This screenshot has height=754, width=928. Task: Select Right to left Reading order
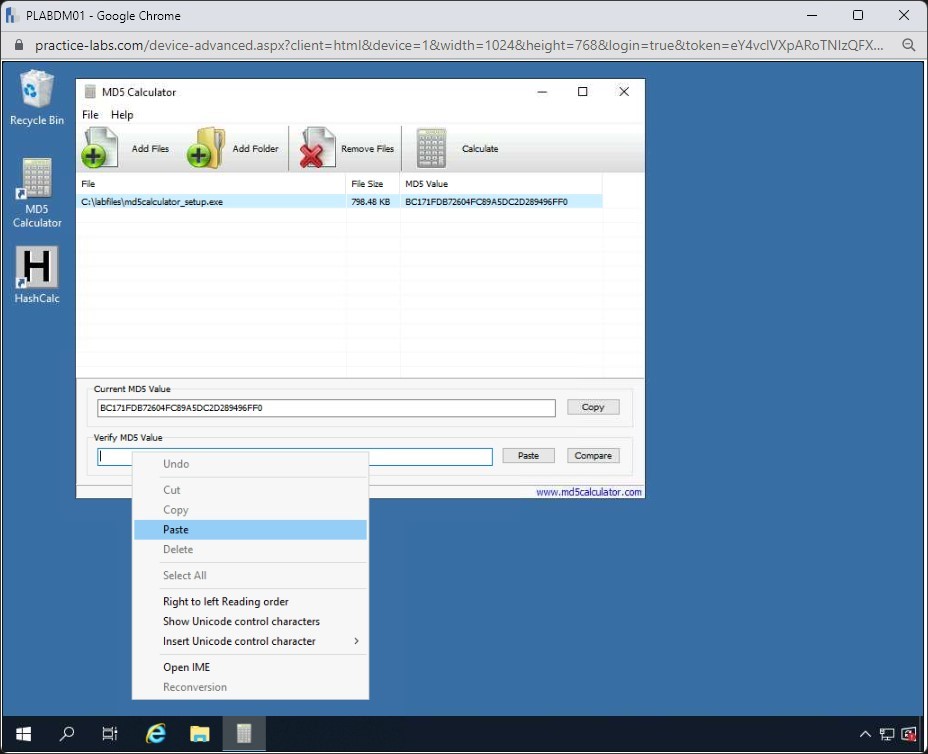click(226, 602)
